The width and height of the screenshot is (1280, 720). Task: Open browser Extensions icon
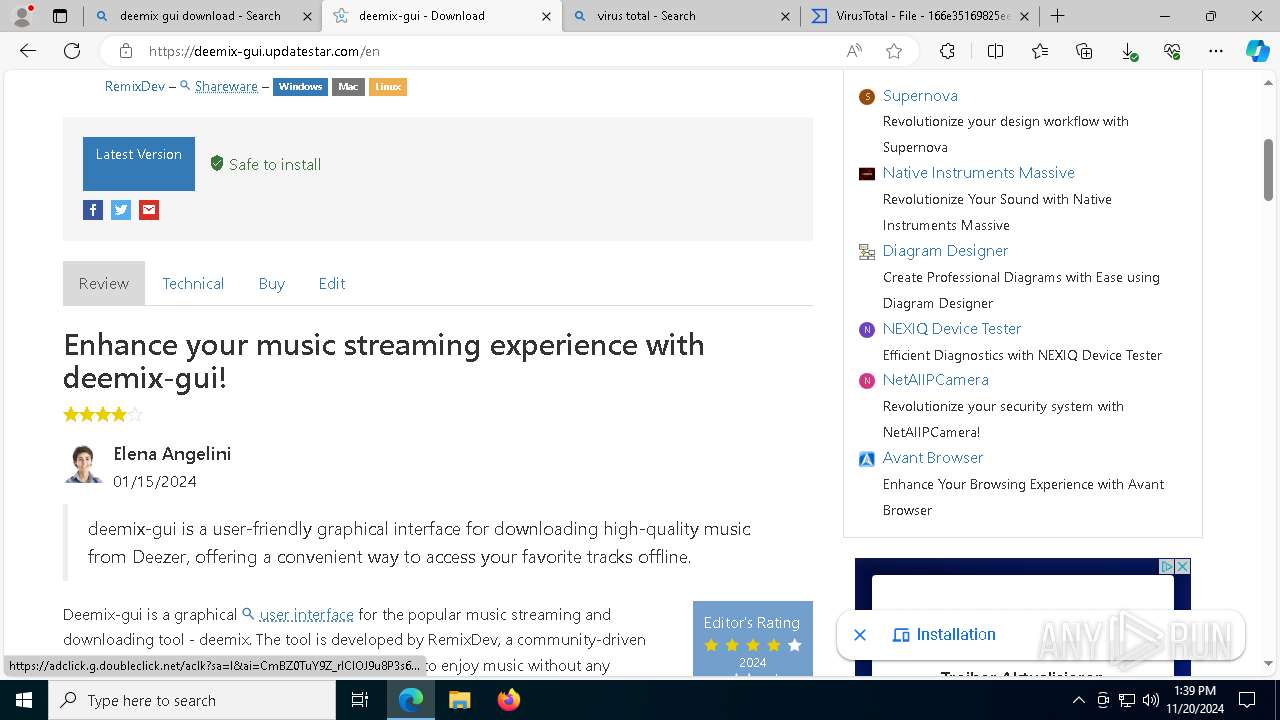coord(947,51)
